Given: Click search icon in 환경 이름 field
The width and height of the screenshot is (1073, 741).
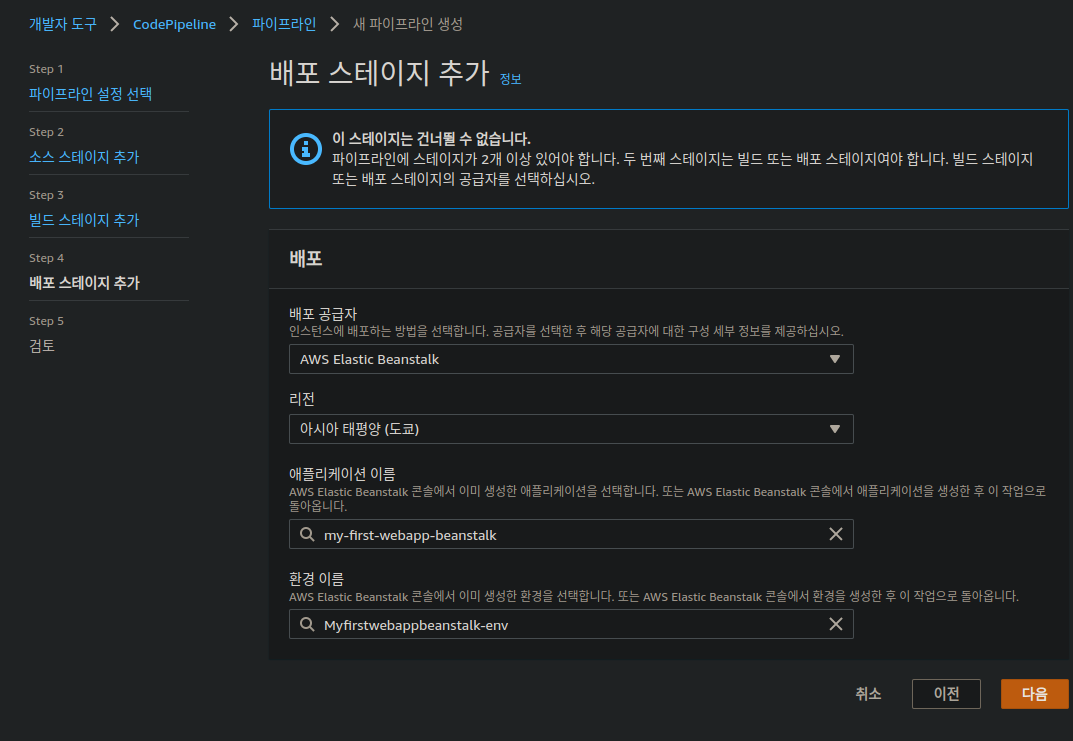Looking at the screenshot, I should point(307,625).
